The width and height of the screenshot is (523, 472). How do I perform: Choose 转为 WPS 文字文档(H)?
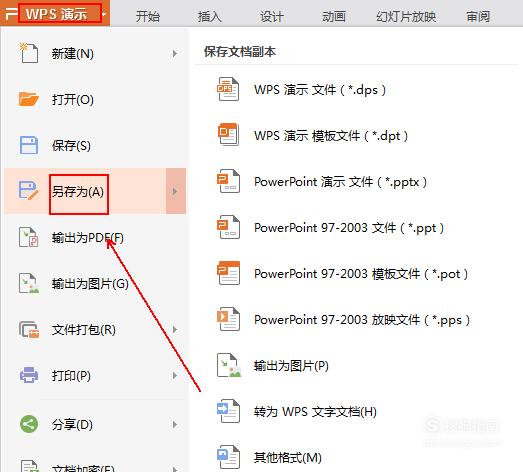coord(315,412)
